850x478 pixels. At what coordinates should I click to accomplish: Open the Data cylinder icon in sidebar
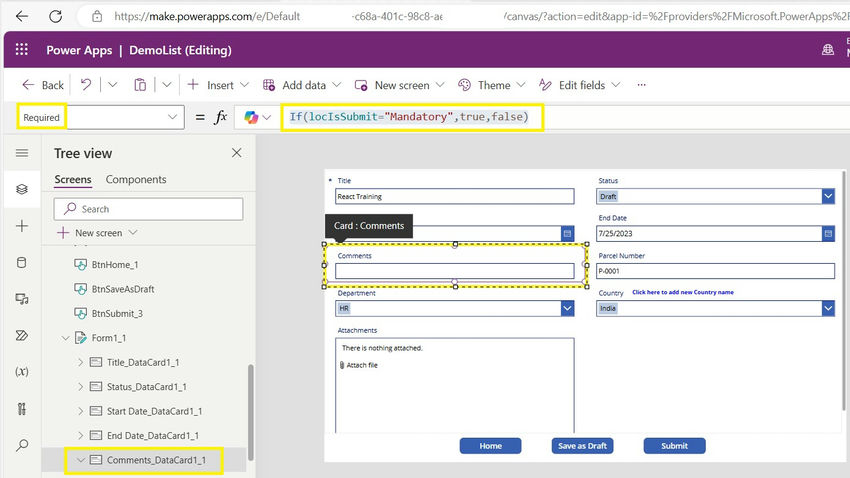[22, 263]
